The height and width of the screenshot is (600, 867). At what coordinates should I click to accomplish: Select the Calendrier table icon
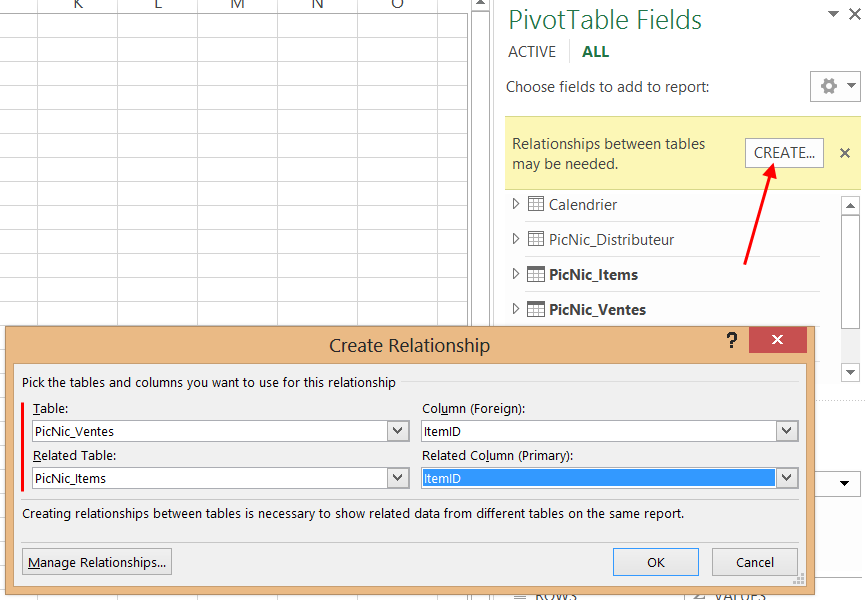pos(536,205)
